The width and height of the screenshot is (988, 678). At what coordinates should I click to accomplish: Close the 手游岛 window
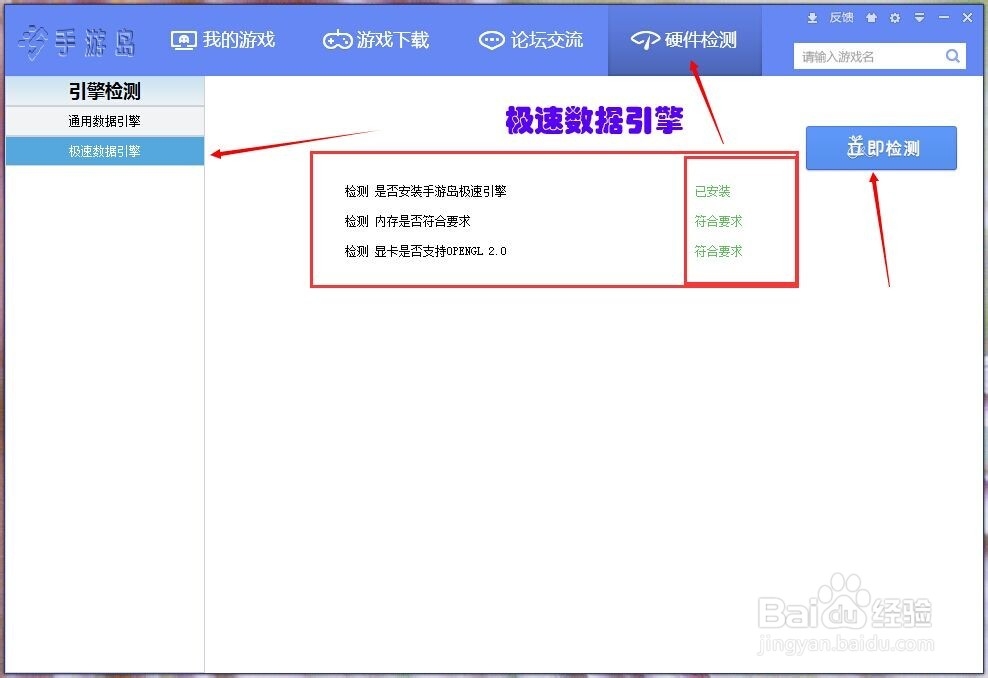click(968, 18)
